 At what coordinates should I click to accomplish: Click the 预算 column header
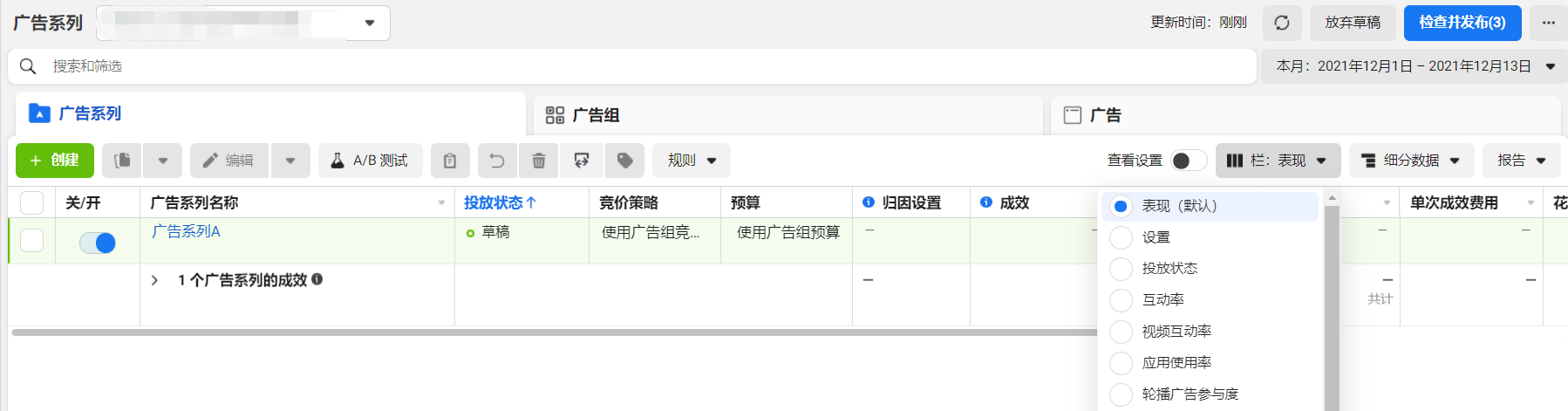(x=746, y=202)
